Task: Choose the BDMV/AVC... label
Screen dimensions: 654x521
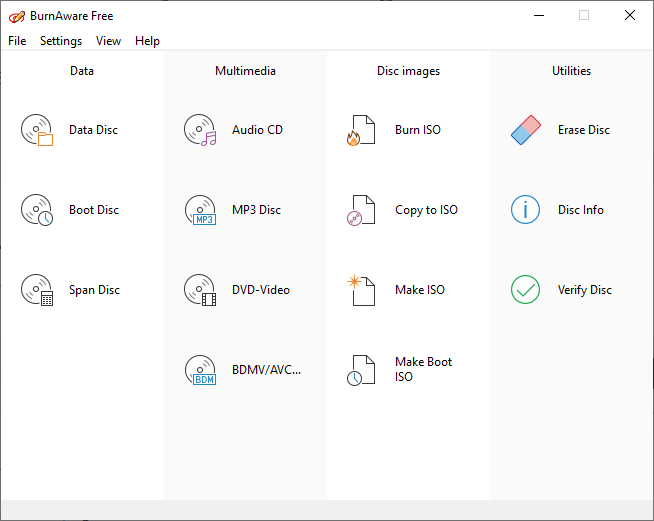Action: point(267,370)
